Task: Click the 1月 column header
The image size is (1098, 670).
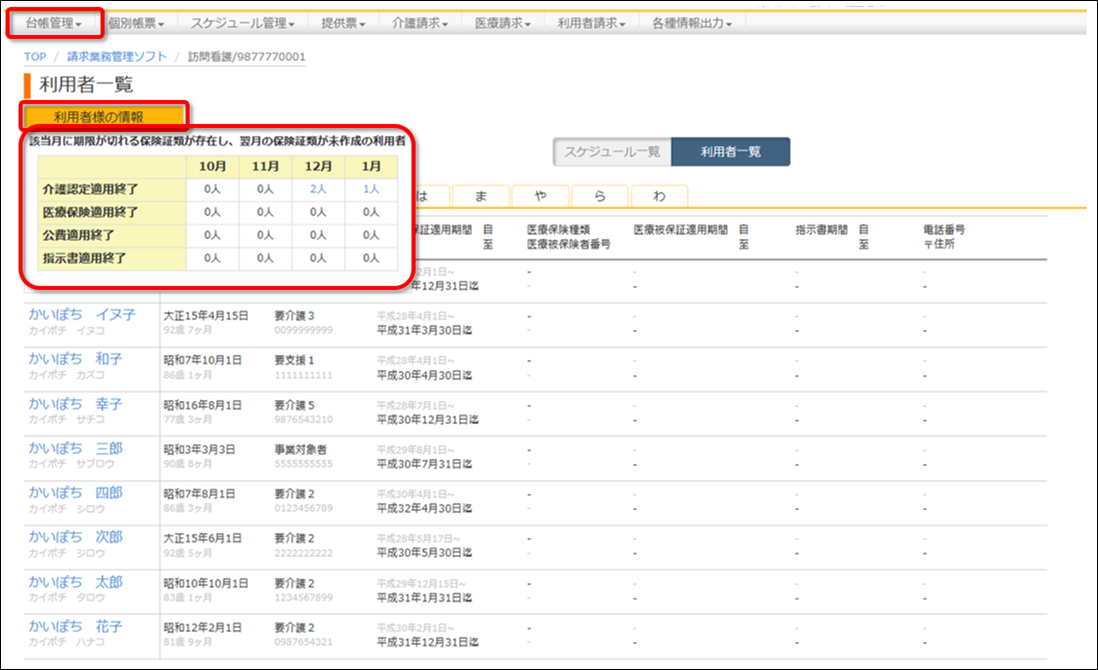Action: click(x=371, y=166)
